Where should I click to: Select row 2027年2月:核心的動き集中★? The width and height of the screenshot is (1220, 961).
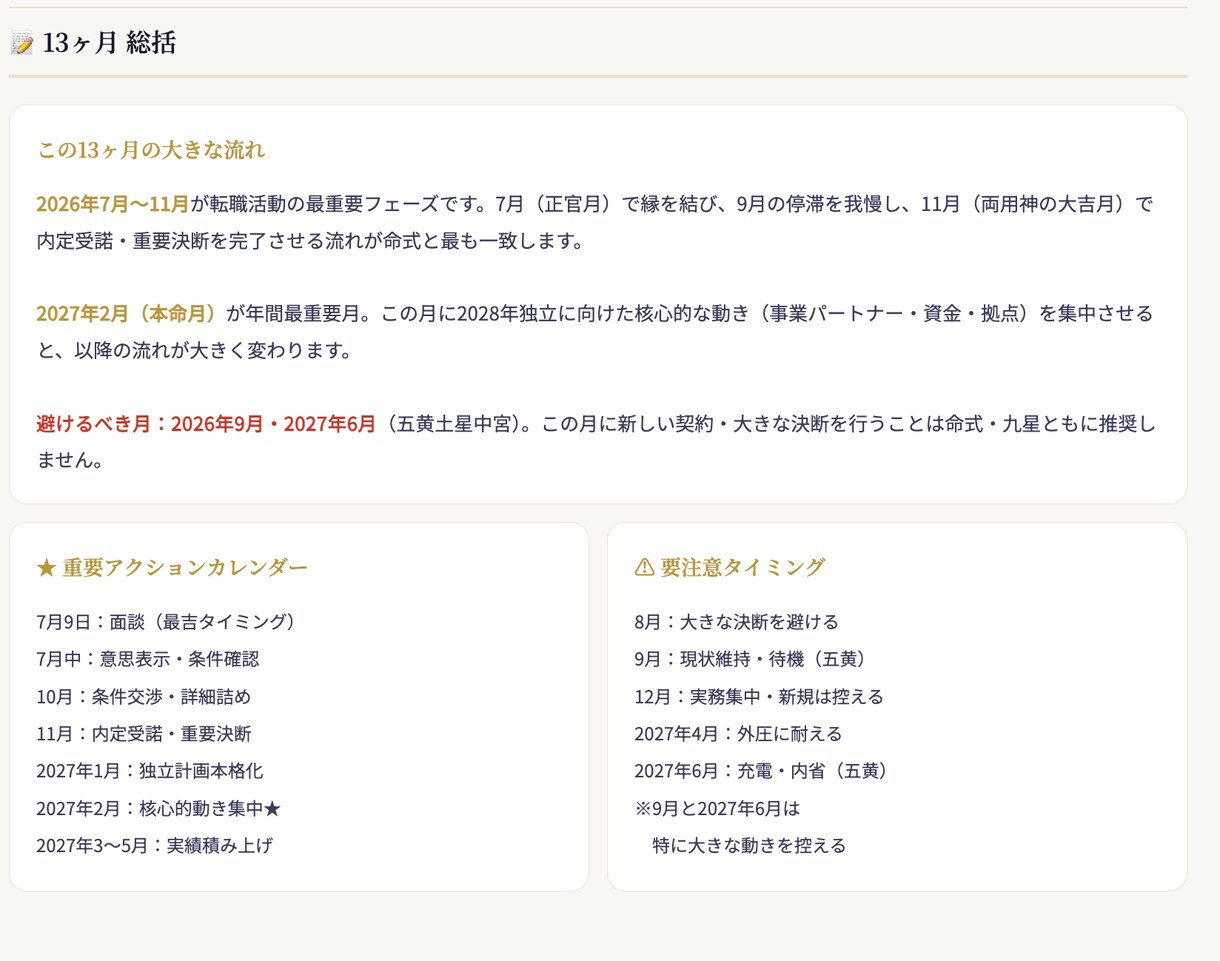(160, 808)
